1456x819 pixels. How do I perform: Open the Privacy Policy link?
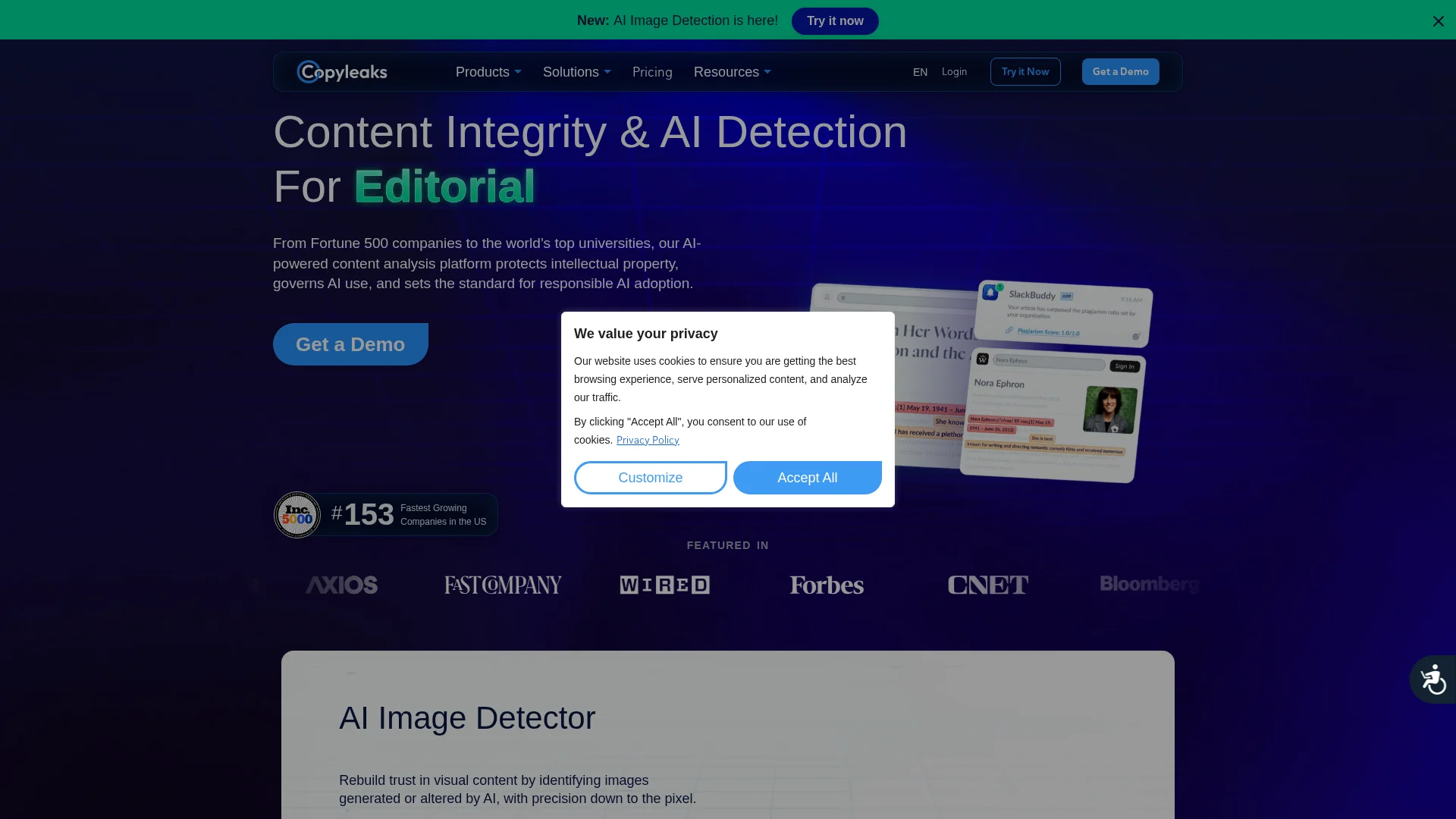[648, 441]
